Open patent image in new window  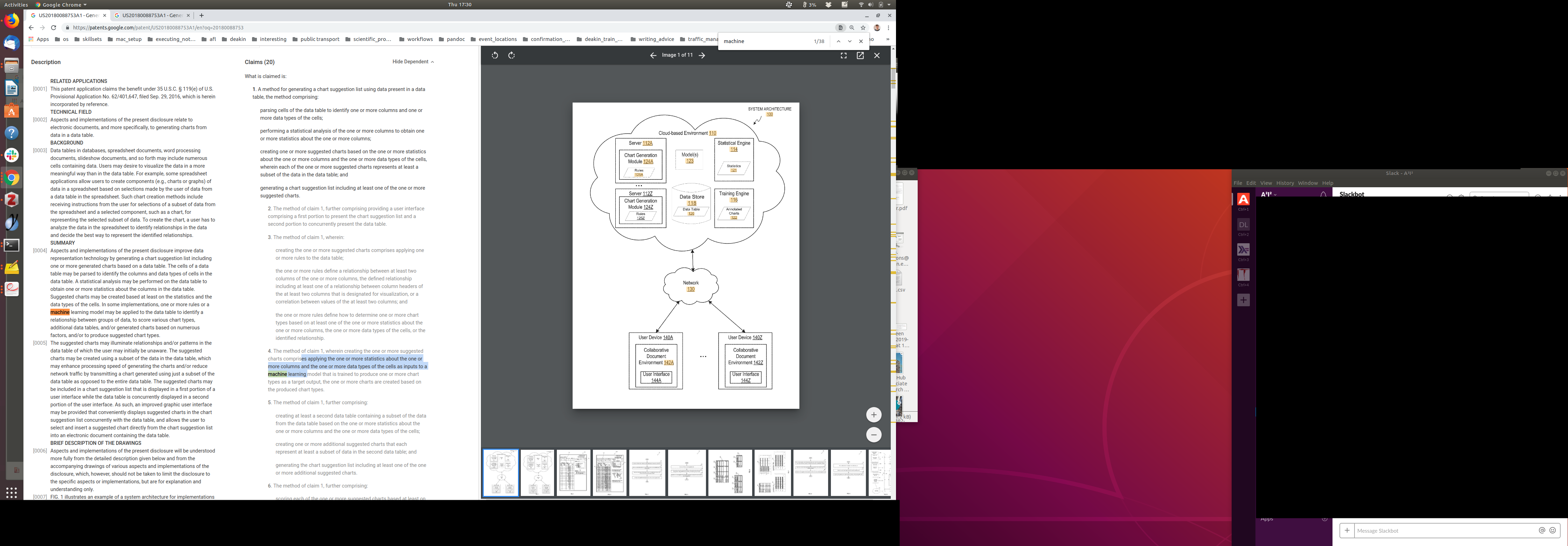(x=860, y=55)
